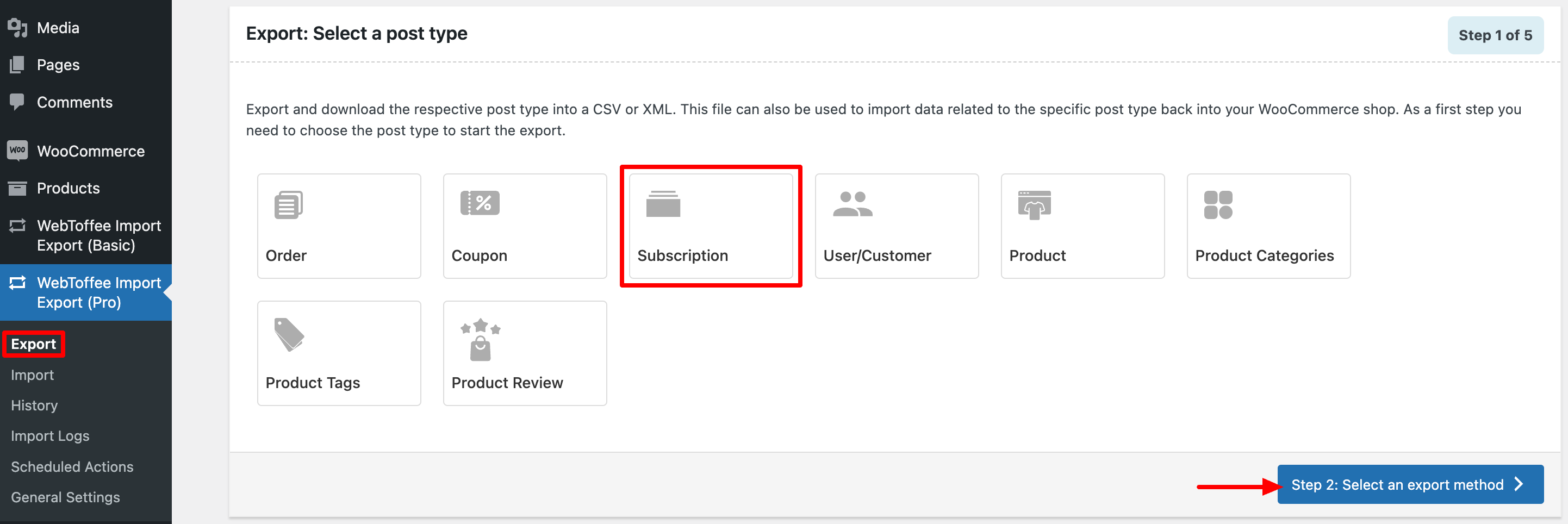Select the Coupon post type icon

[524, 226]
